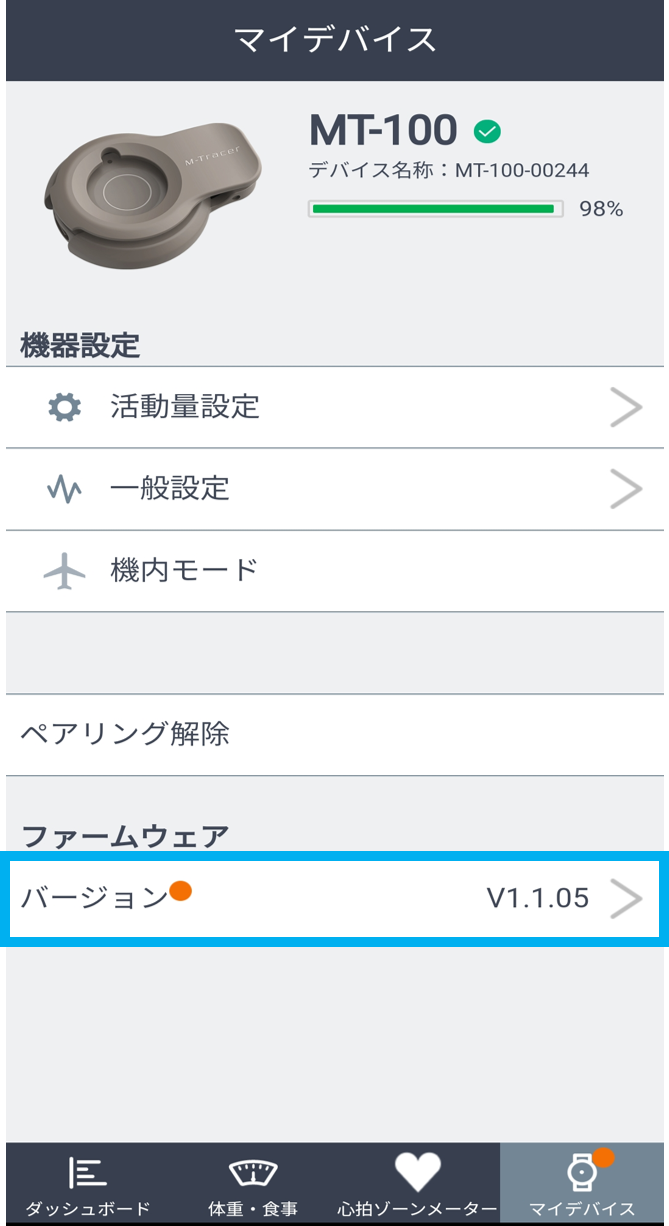
Task: Click the firmware version V1.1.05 text
Action: [x=537, y=899]
